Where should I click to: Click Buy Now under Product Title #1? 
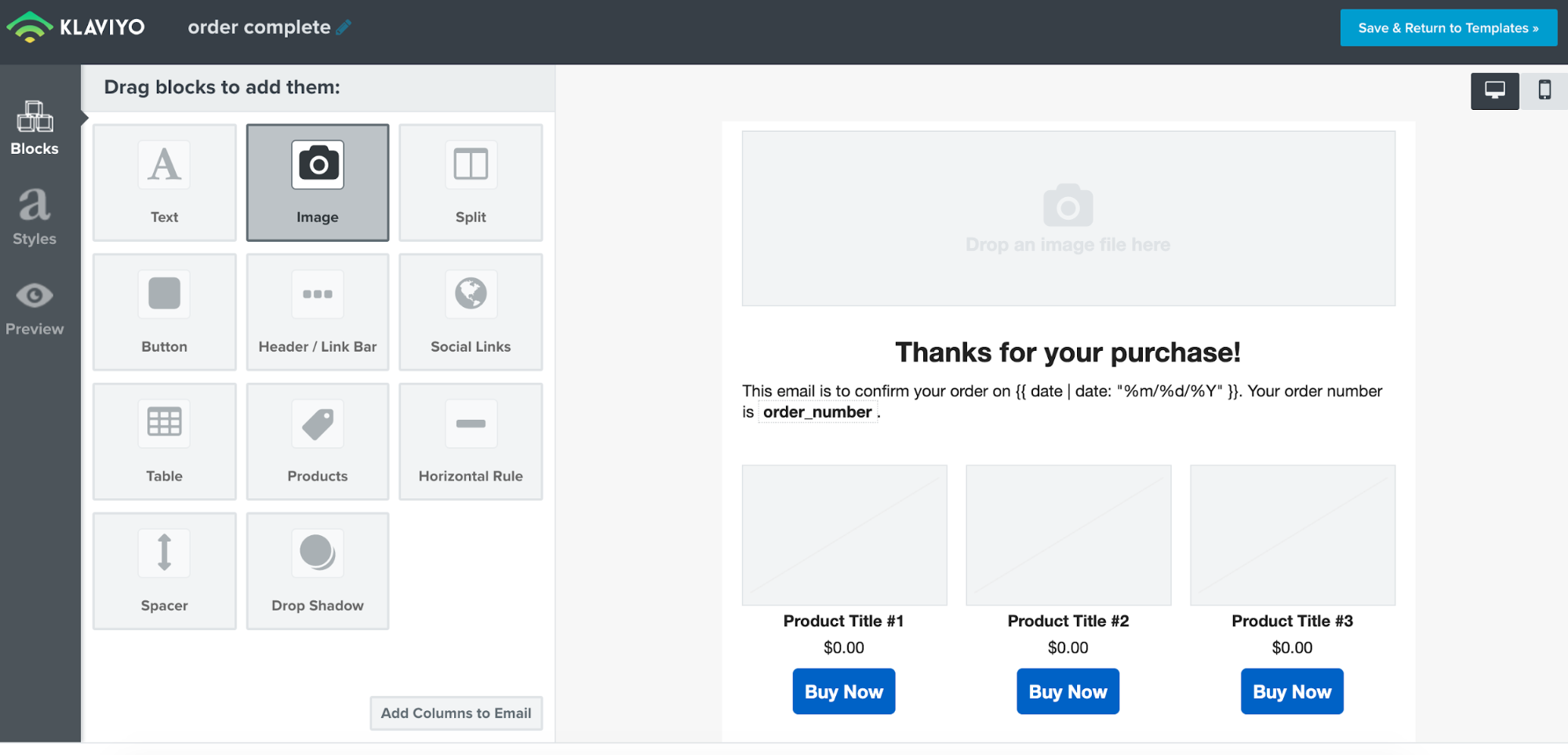point(844,691)
